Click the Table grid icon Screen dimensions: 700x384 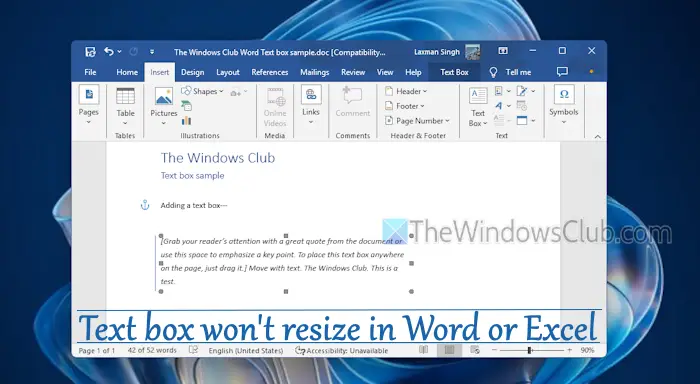pos(125,96)
